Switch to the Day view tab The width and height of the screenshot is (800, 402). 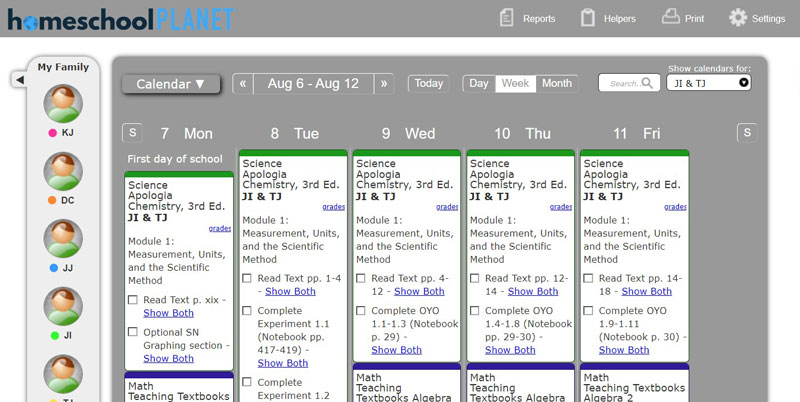click(x=479, y=83)
